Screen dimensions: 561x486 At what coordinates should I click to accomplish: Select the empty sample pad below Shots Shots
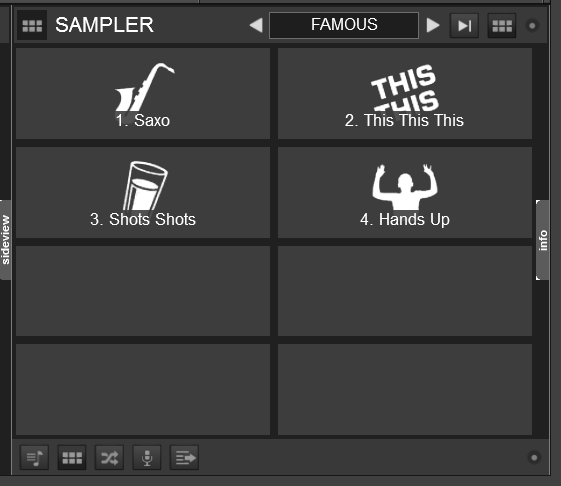[143, 291]
